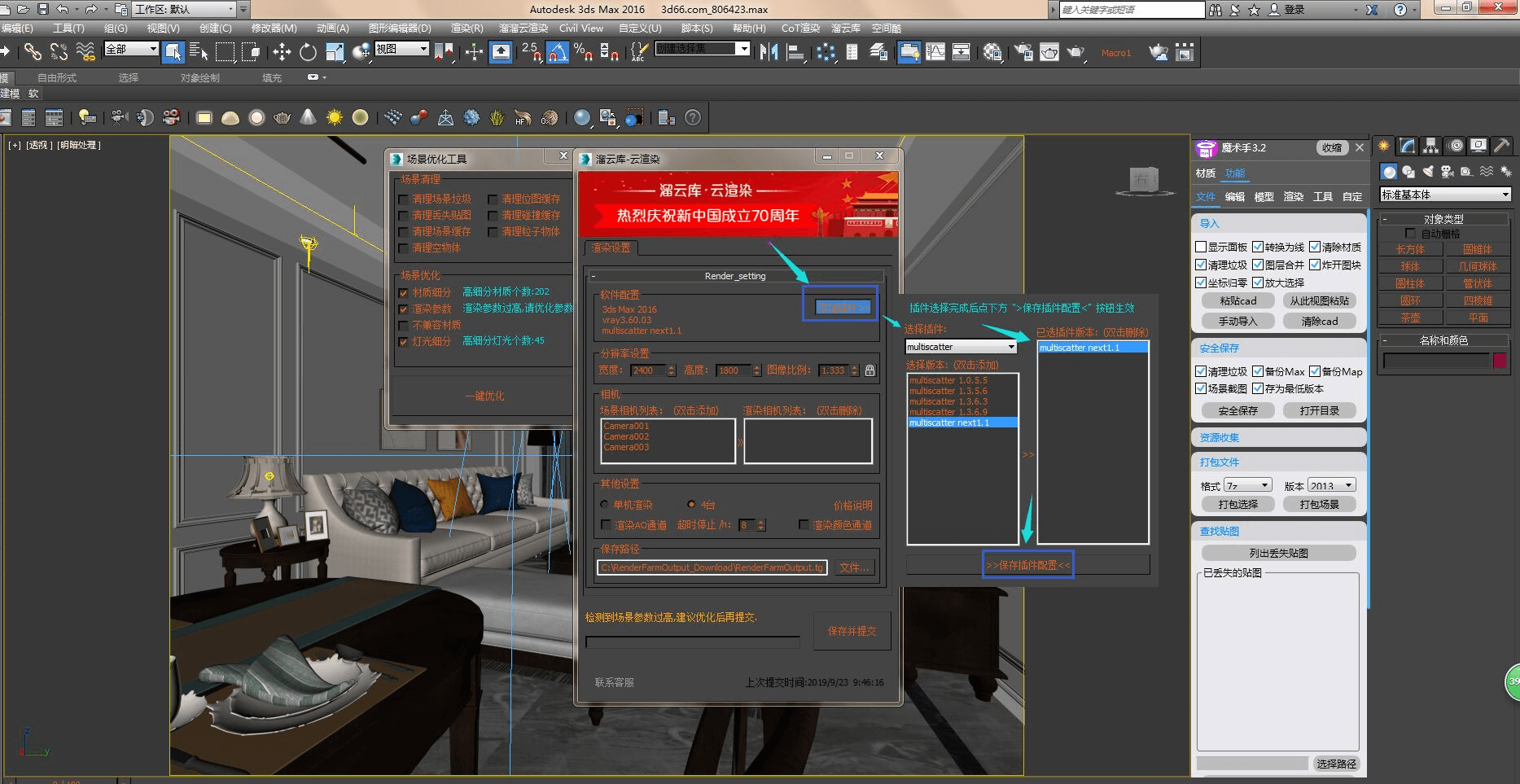Click the >>保存插件配置<< button
The width and height of the screenshot is (1520, 784).
tap(1028, 565)
